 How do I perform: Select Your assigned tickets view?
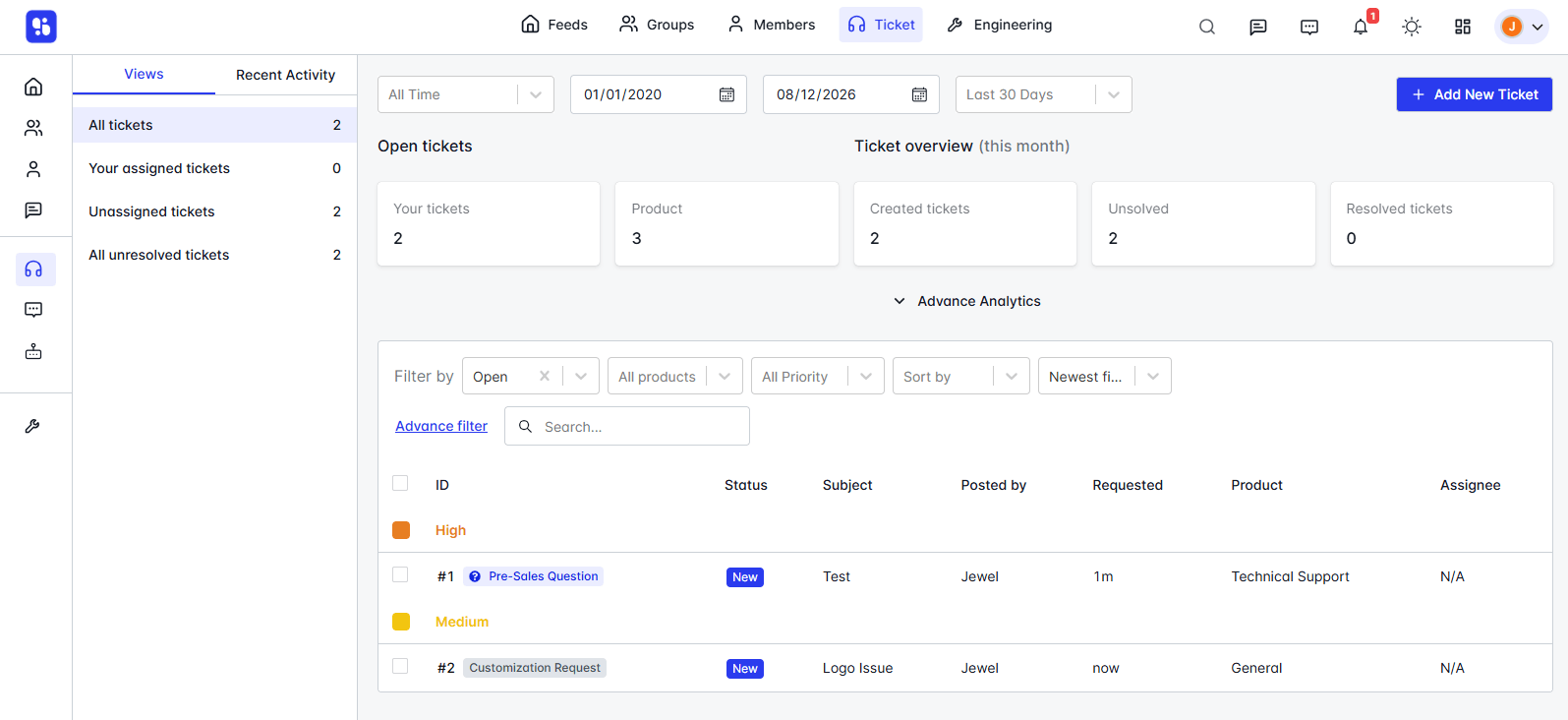pos(214,168)
